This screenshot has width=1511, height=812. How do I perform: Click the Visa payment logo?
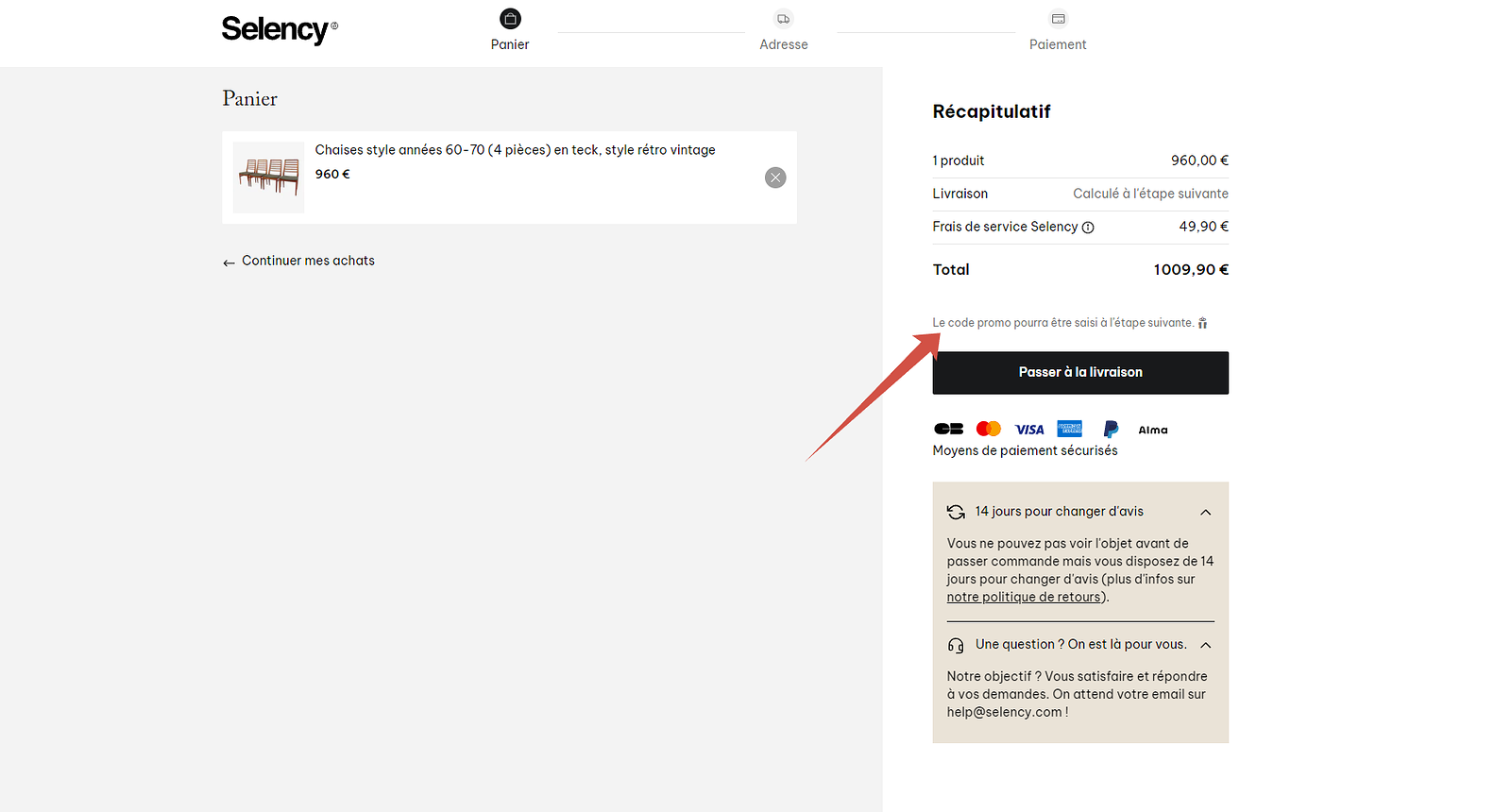point(1029,430)
